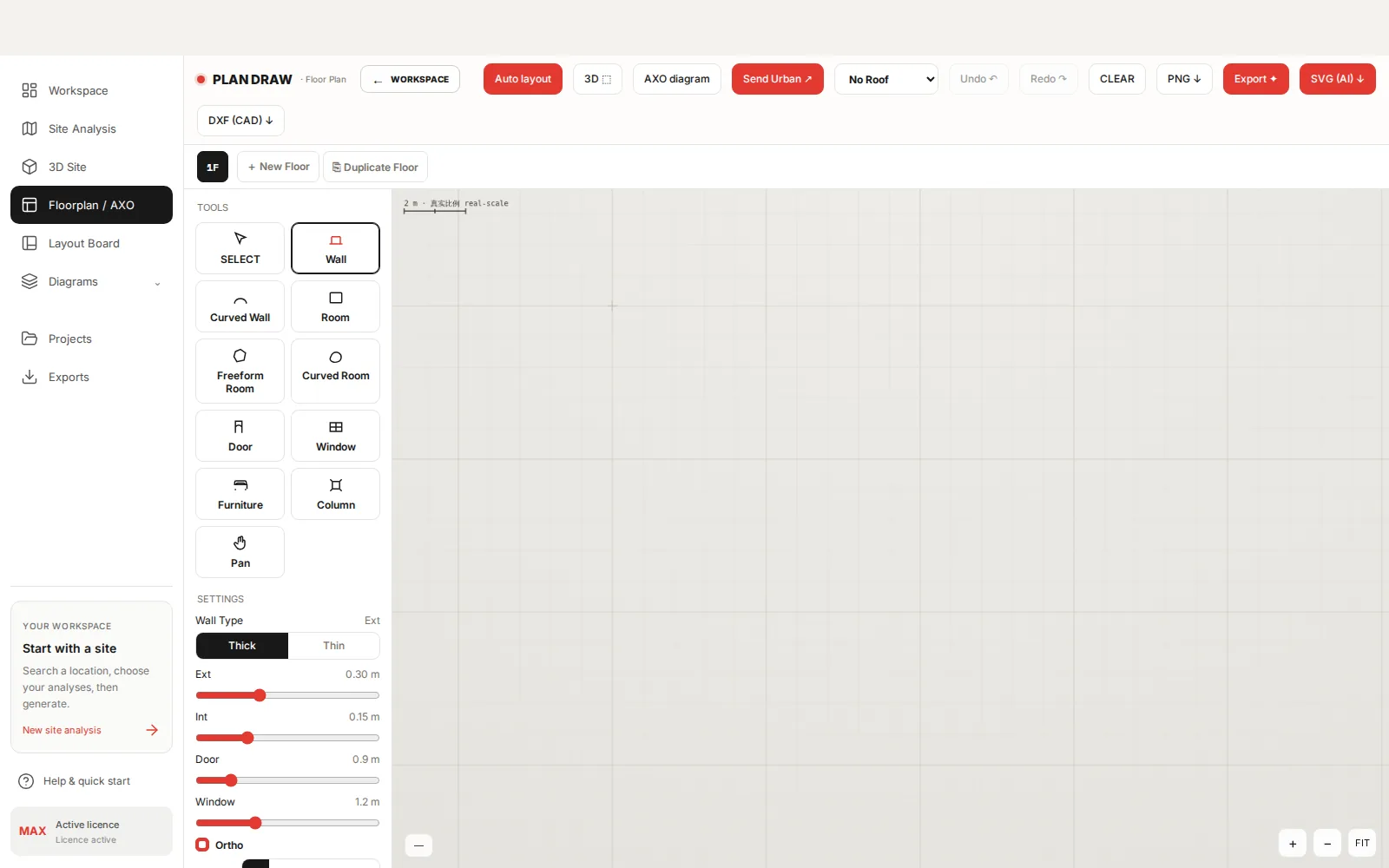
Task: Toggle the 3D view button
Action: point(597,79)
